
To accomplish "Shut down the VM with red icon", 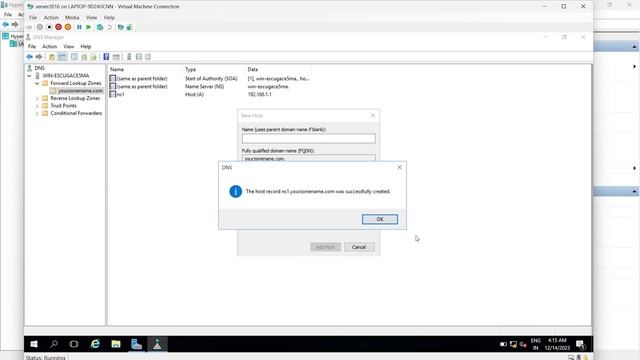I will 58,27.
